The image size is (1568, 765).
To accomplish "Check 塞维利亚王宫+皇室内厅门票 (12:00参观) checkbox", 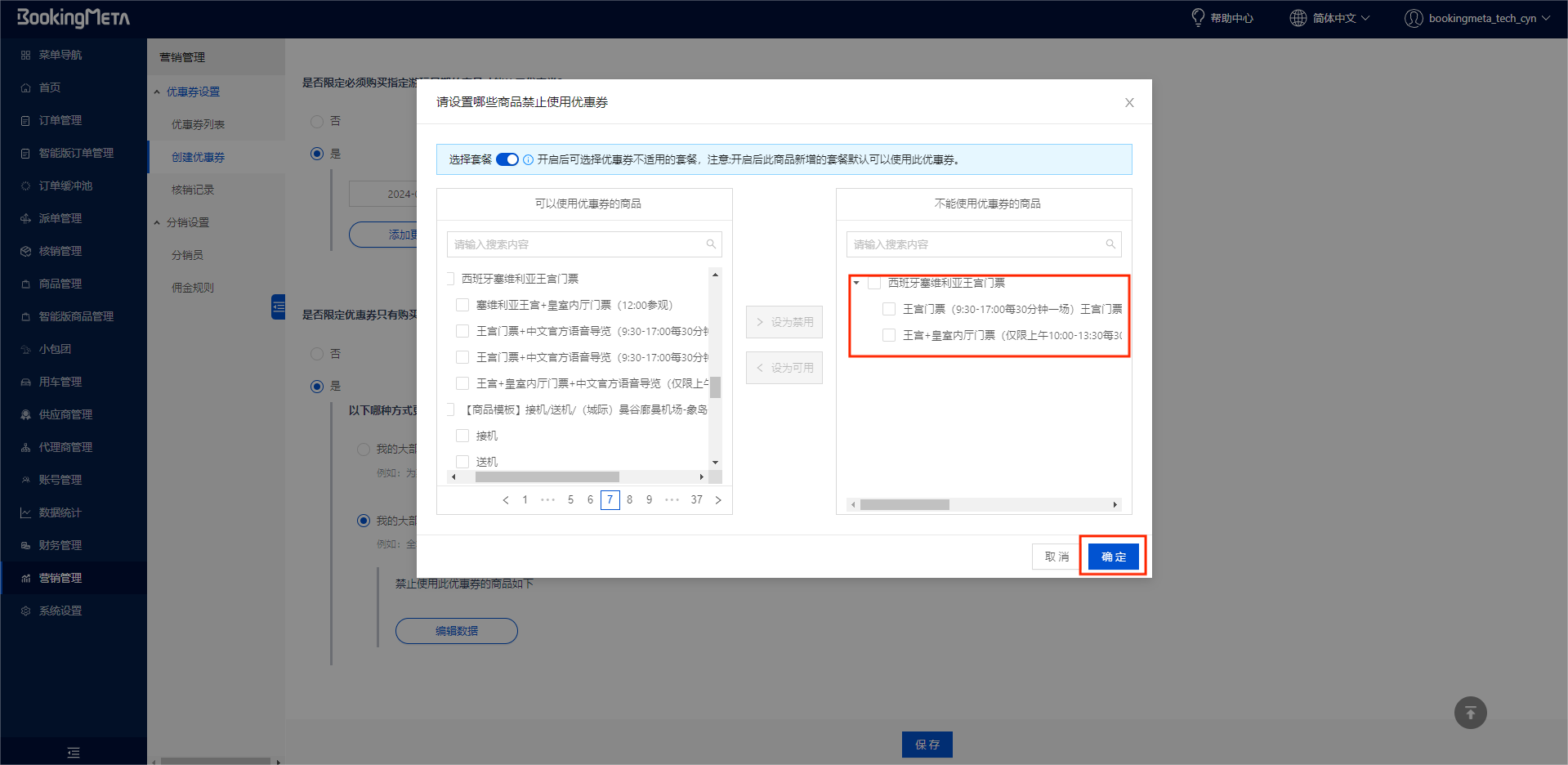I will pos(462,305).
